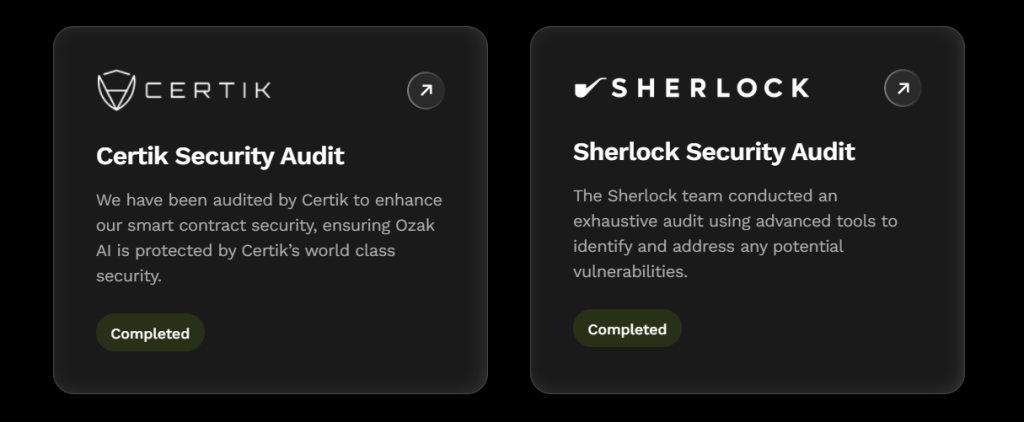
Task: Click the CERTIK wordmark text
Action: 208,91
